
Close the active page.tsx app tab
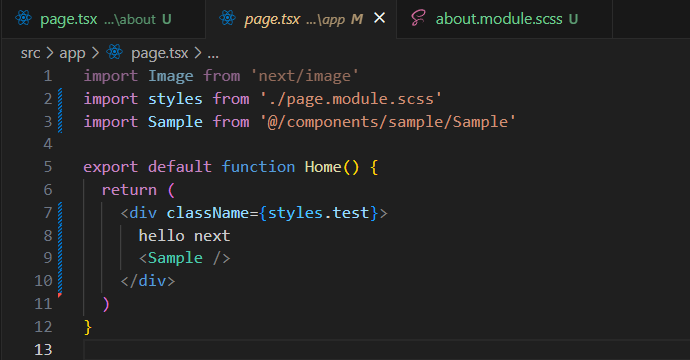click(x=379, y=18)
